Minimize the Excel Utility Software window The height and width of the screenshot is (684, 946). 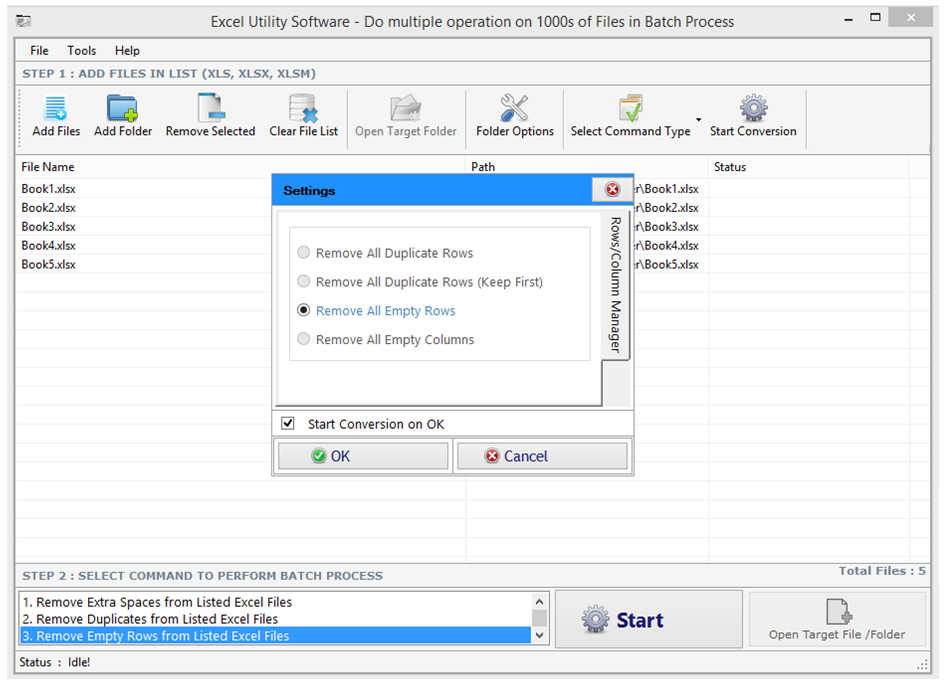pyautogui.click(x=849, y=20)
